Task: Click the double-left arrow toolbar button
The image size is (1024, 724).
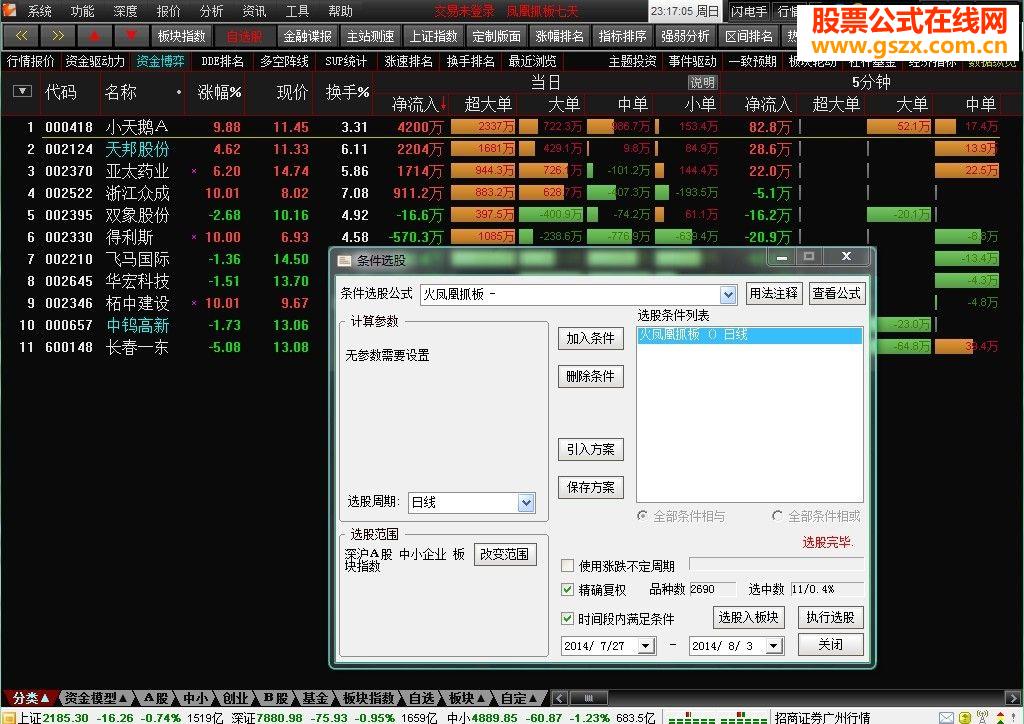Action: 21,36
